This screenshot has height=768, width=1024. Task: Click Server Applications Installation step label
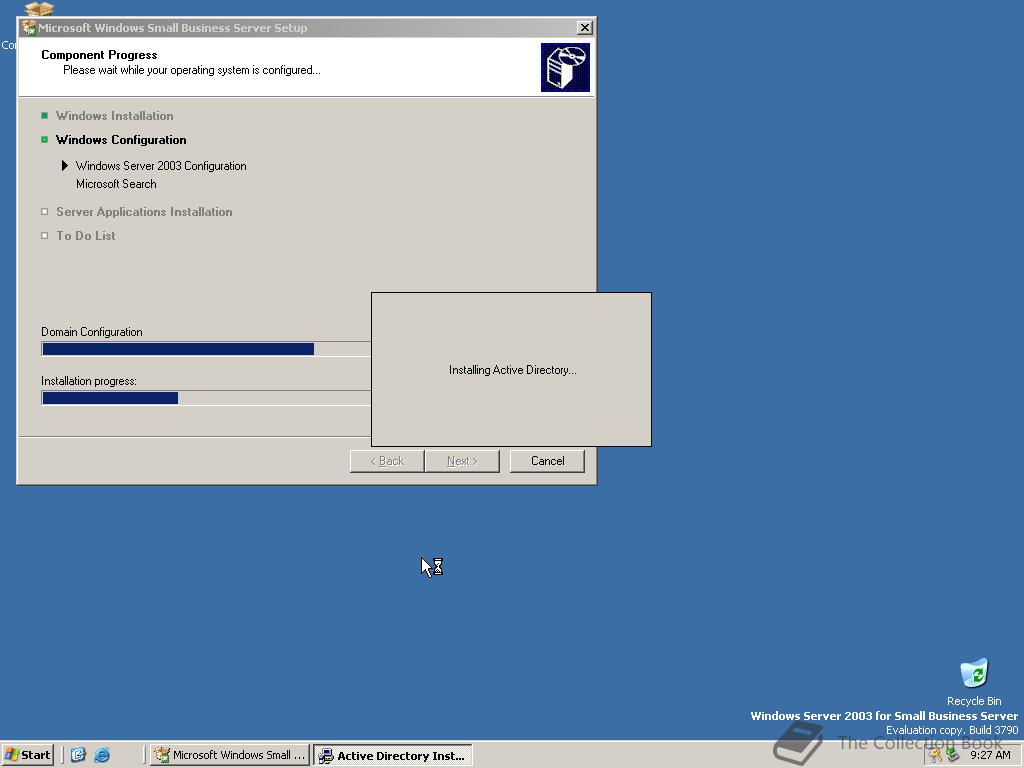coord(144,212)
